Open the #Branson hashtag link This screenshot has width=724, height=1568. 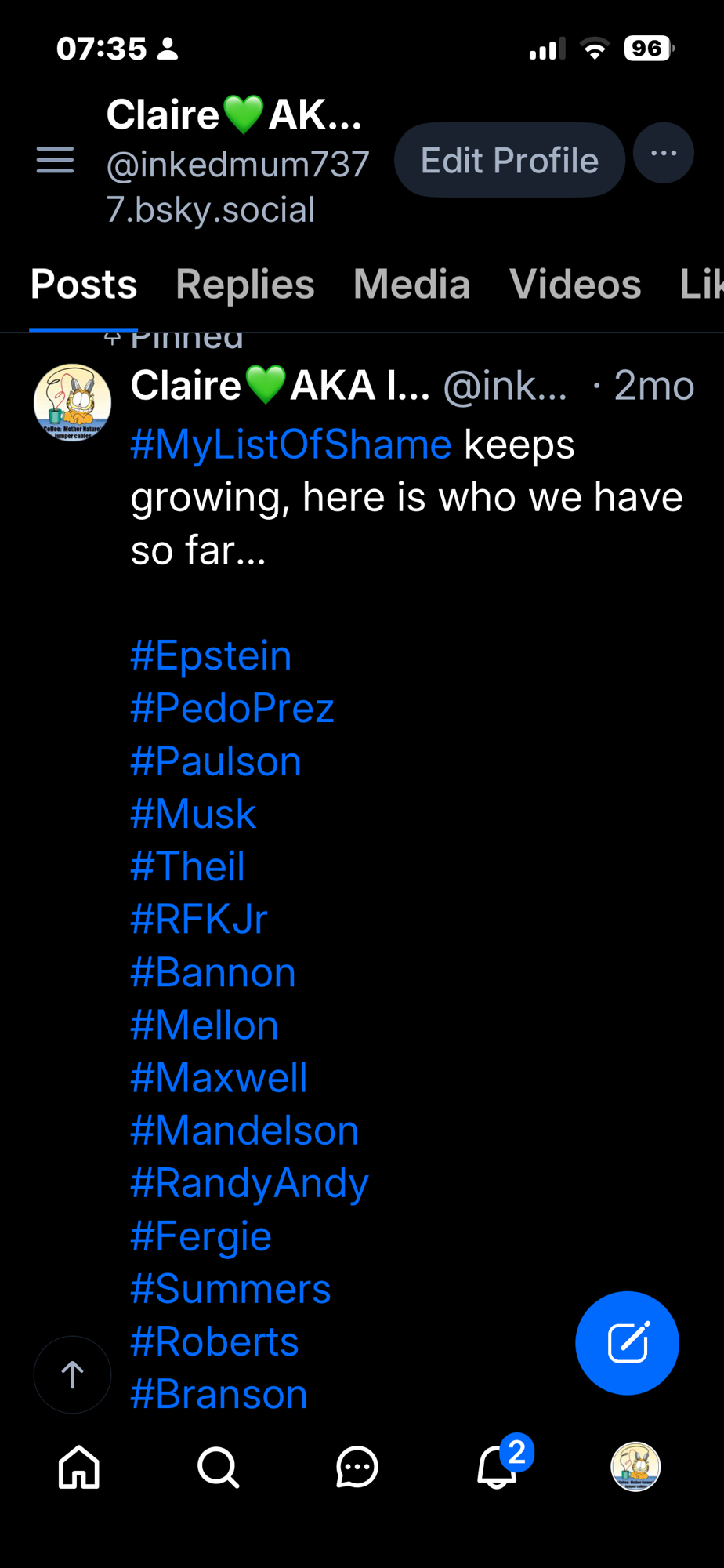coord(219,1394)
